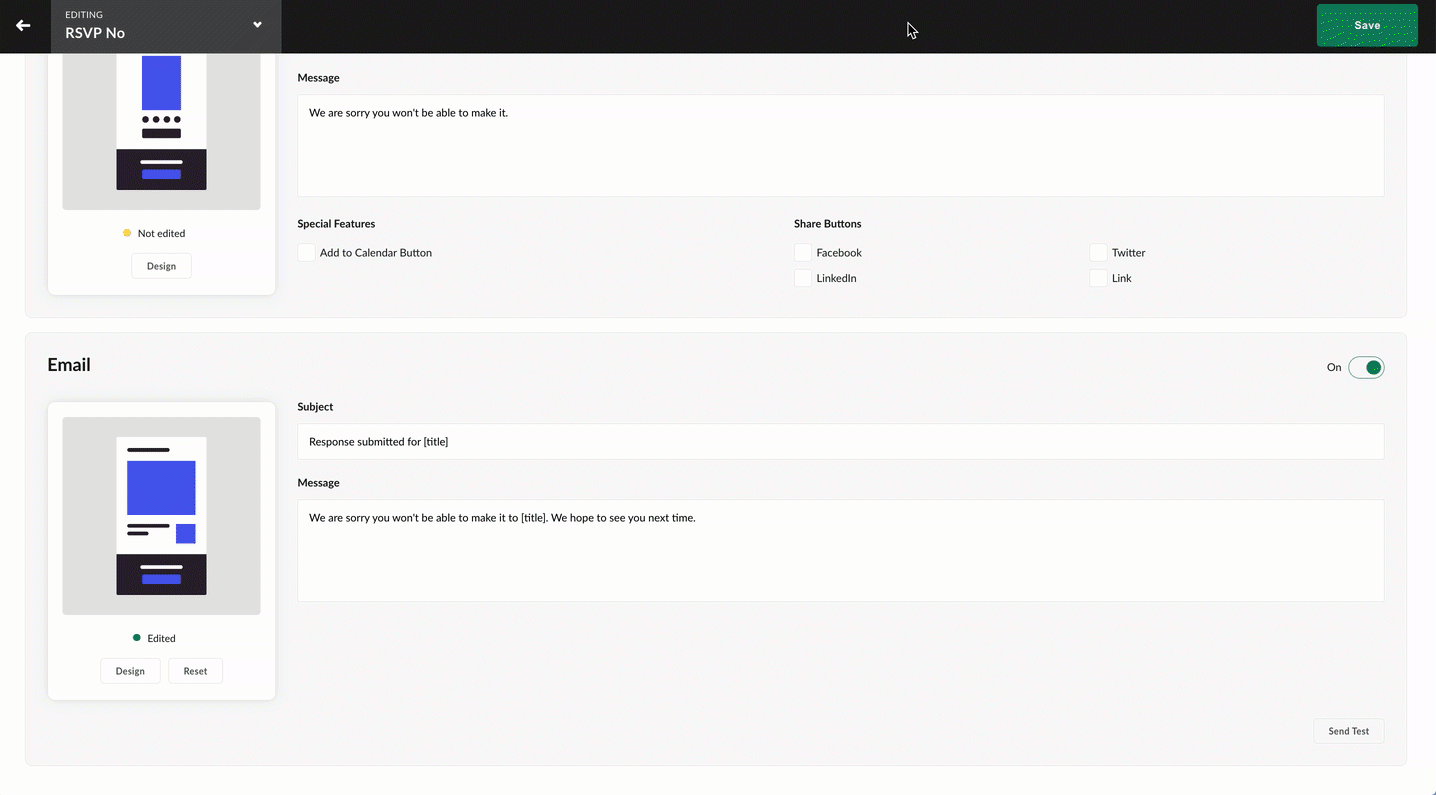Screen dimensions: 1436x795
Task: Click the 'Edited' status text
Action: [161, 638]
